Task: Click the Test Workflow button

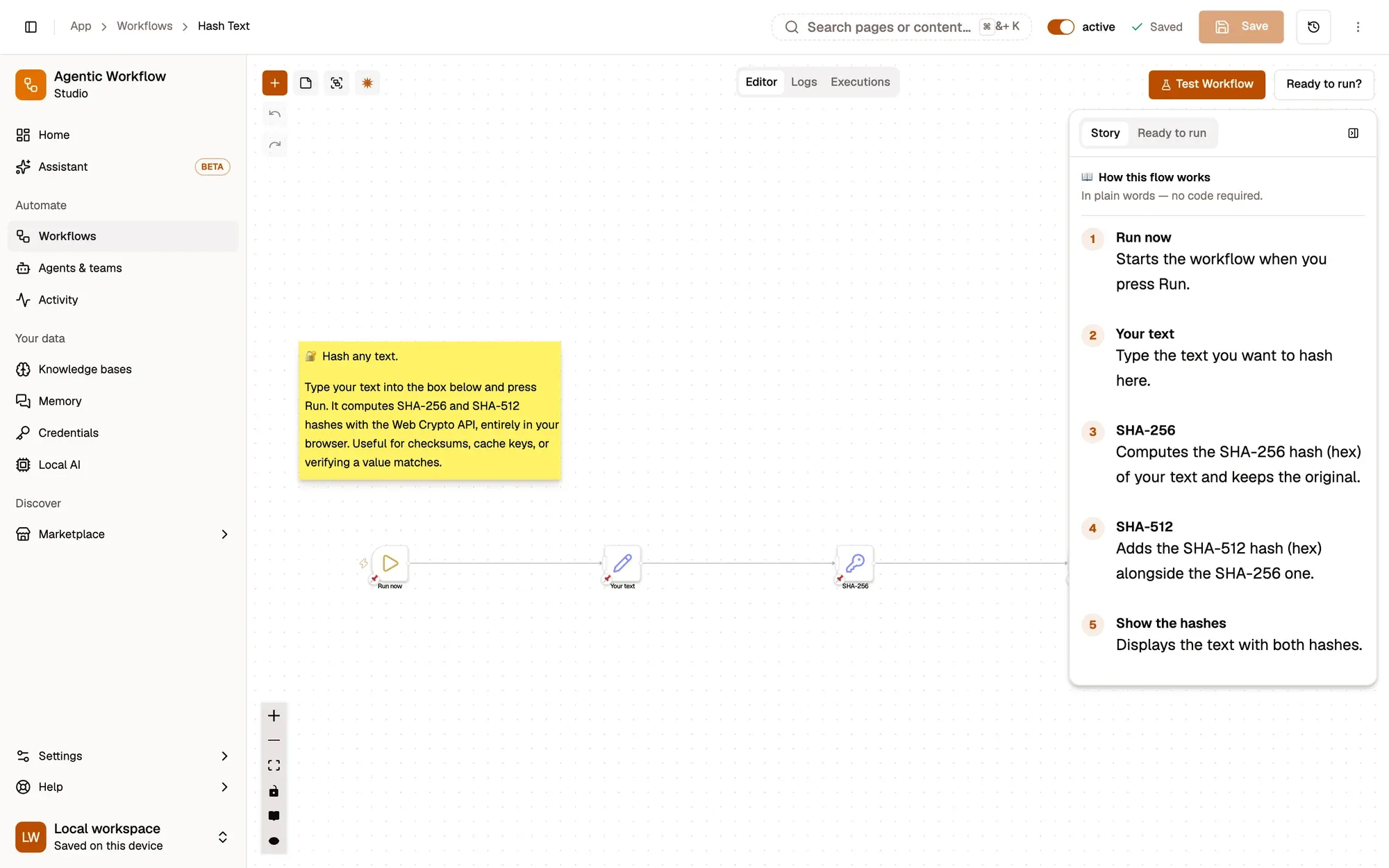Action: [1206, 84]
